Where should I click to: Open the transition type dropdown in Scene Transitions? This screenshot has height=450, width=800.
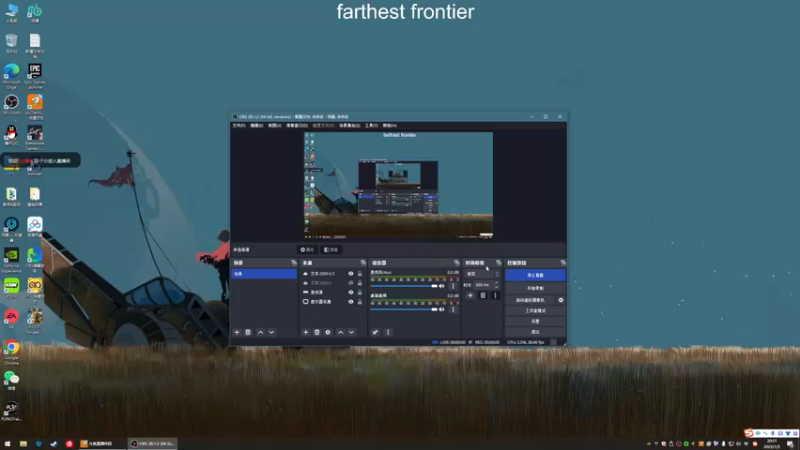click(x=483, y=274)
